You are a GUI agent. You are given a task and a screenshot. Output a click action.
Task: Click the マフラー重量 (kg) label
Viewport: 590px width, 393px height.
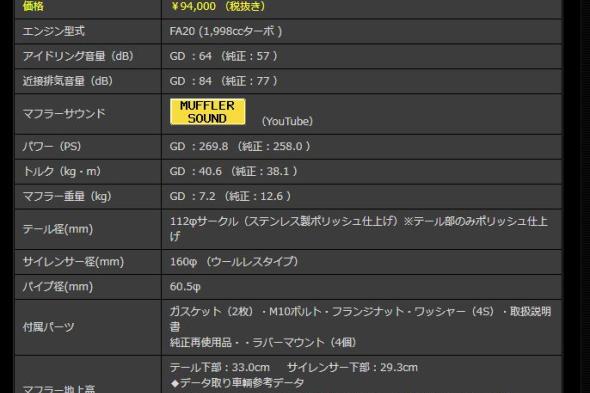[67, 196]
